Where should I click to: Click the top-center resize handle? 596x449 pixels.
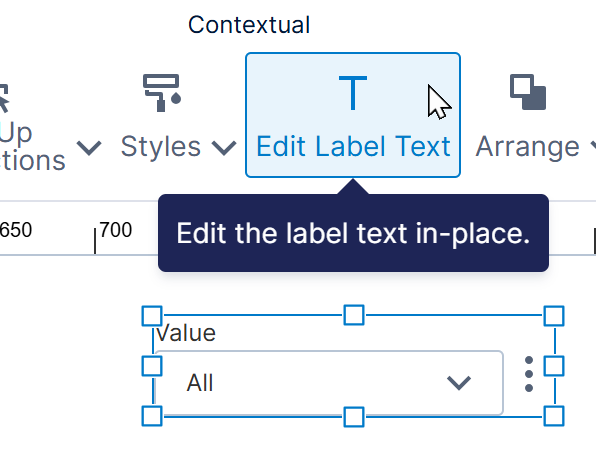click(x=354, y=315)
